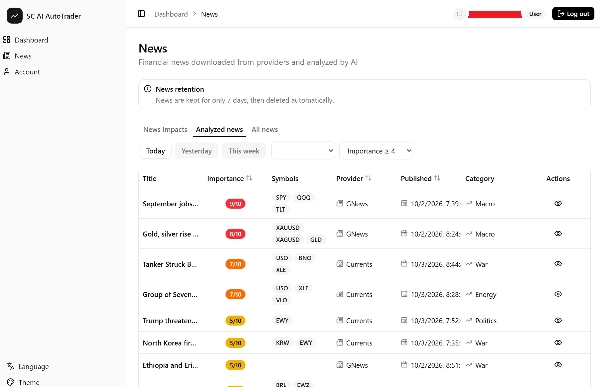This screenshot has width=600, height=387.
Task: Click the user avatar circle
Action: [x=460, y=14]
